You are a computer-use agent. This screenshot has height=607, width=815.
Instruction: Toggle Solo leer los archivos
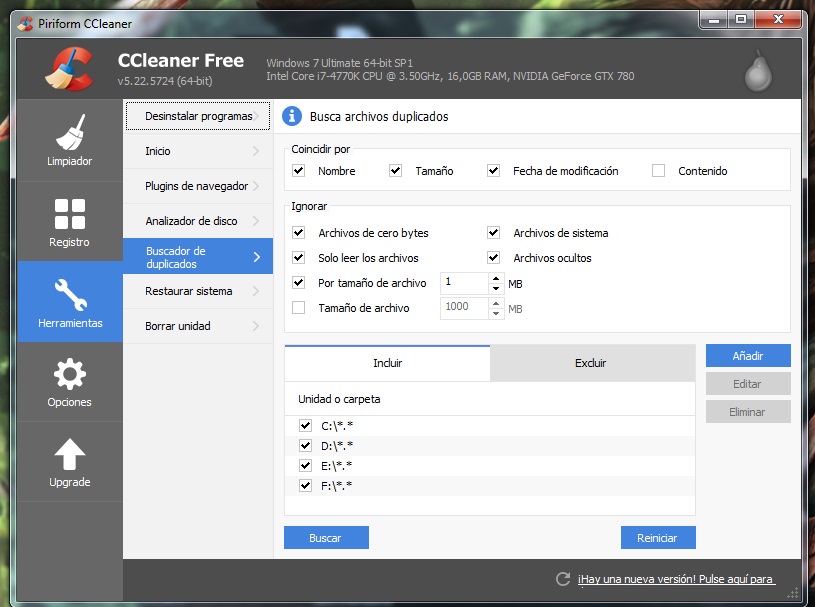tap(298, 257)
